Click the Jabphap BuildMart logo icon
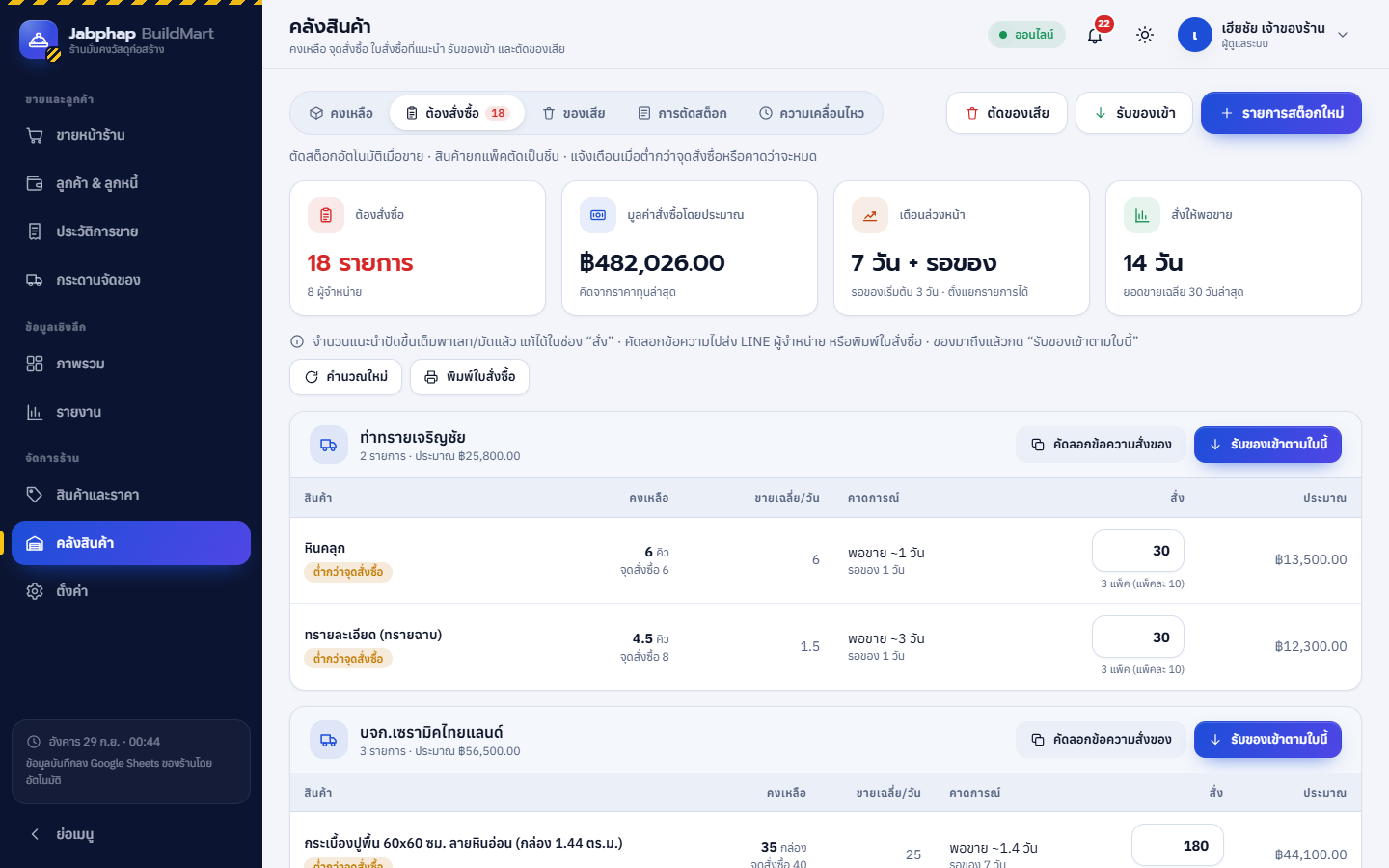This screenshot has width=1389, height=868. [39, 41]
